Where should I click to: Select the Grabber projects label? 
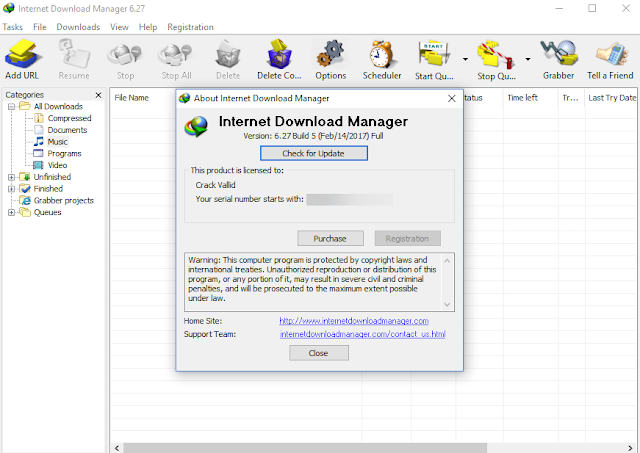[x=64, y=200]
